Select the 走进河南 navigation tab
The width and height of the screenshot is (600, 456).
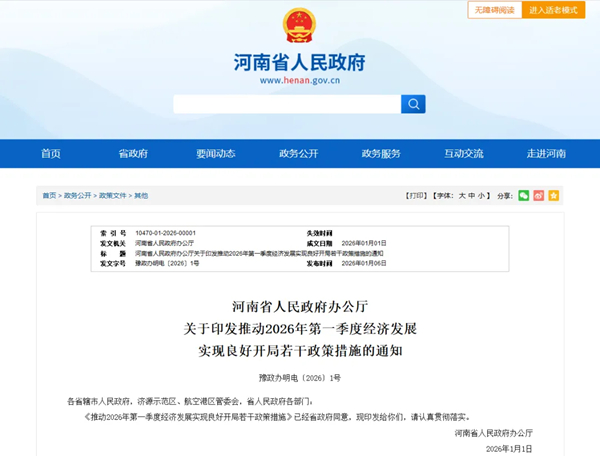pyautogui.click(x=546, y=153)
